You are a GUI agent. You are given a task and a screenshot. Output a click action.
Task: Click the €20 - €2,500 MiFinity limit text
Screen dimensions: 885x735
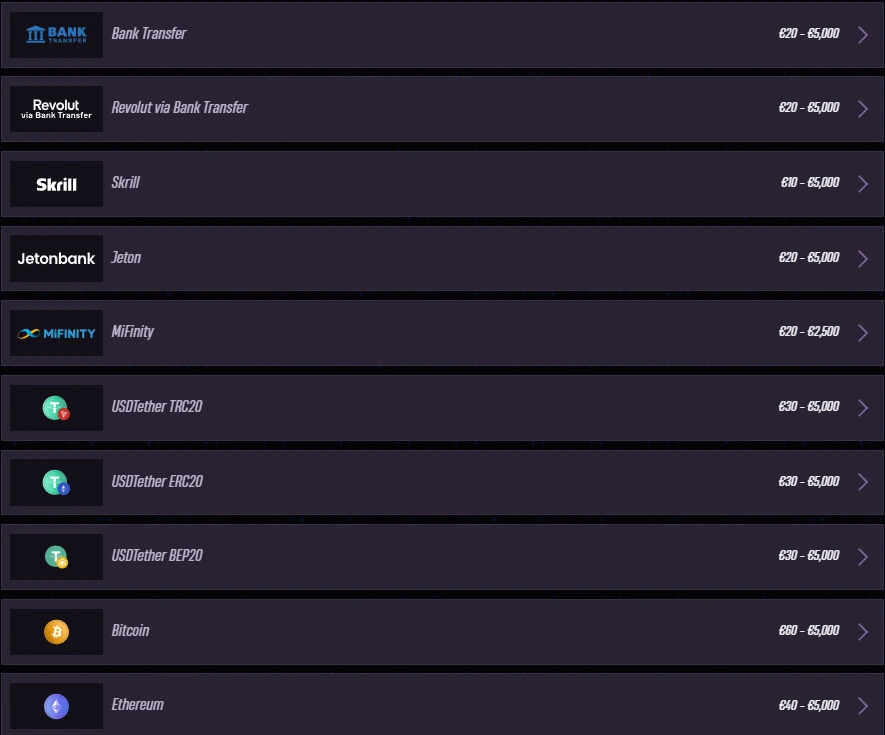click(809, 332)
